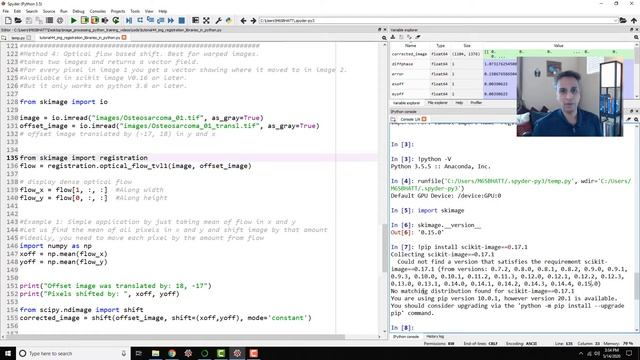Sort variables by Type column header
640x360 pixels.
point(440,46)
